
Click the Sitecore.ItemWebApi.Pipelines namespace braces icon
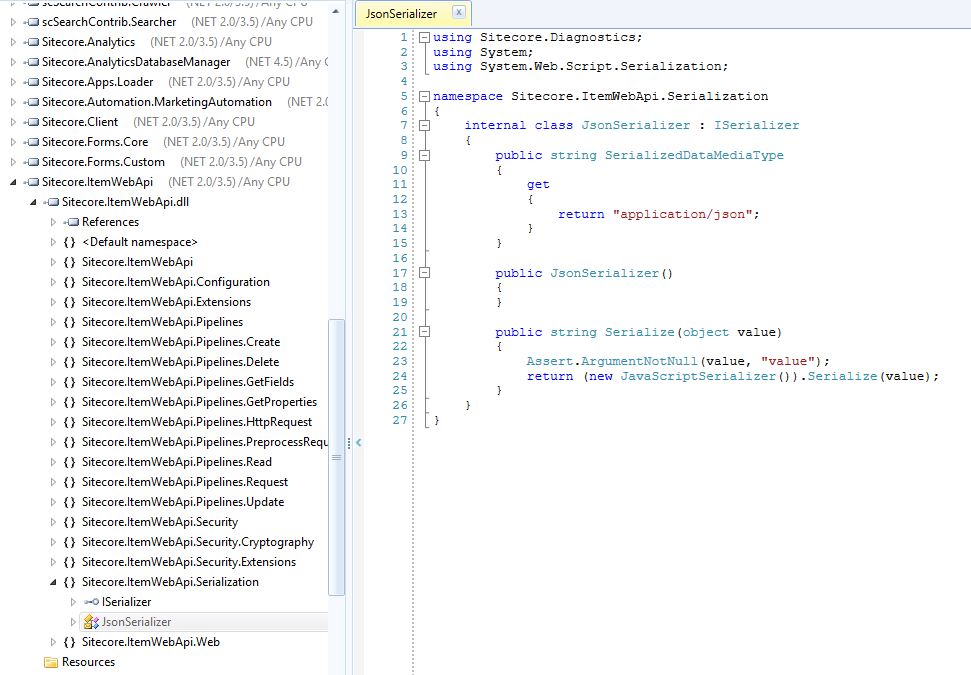click(70, 322)
